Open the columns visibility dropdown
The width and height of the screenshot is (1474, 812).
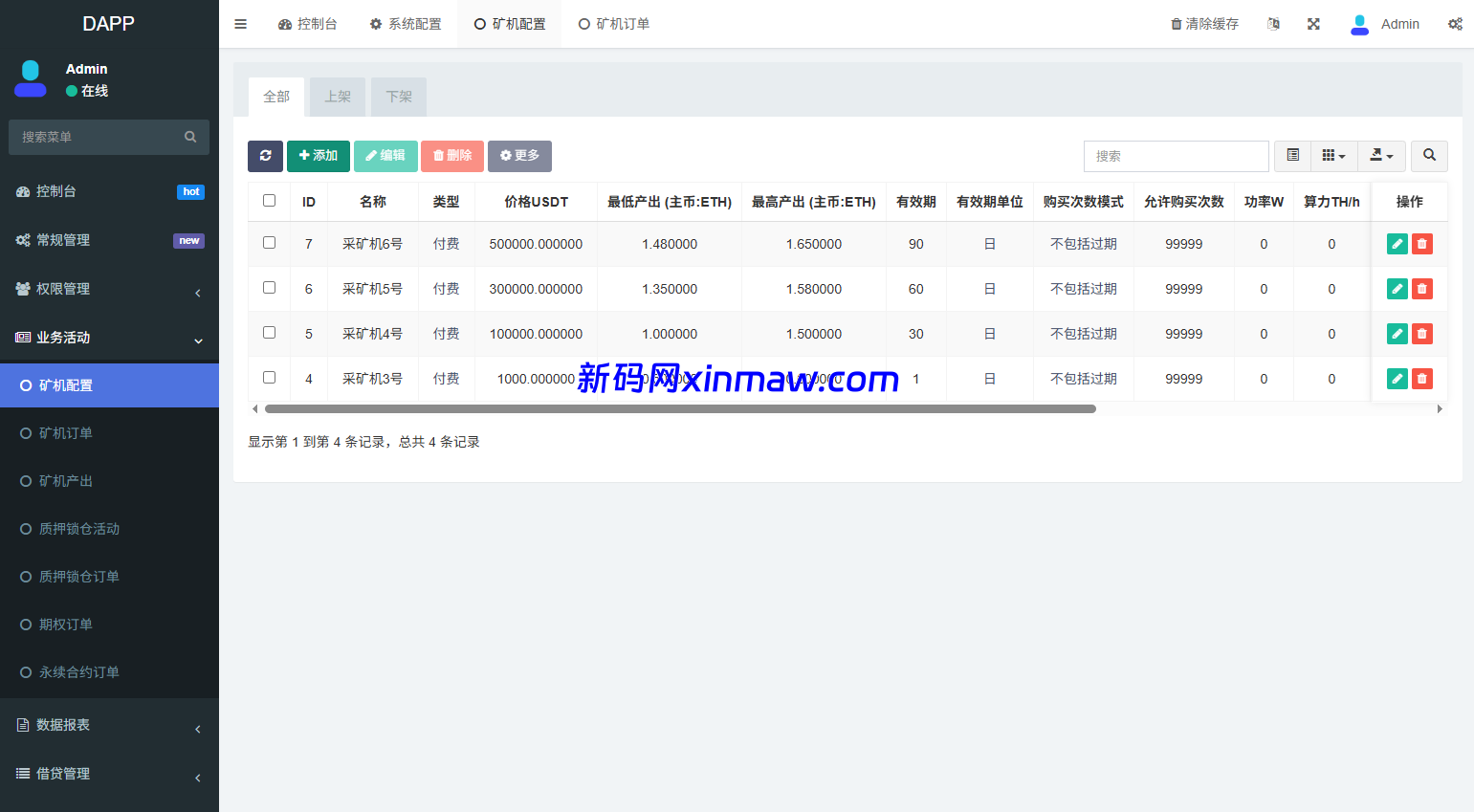click(x=1333, y=156)
